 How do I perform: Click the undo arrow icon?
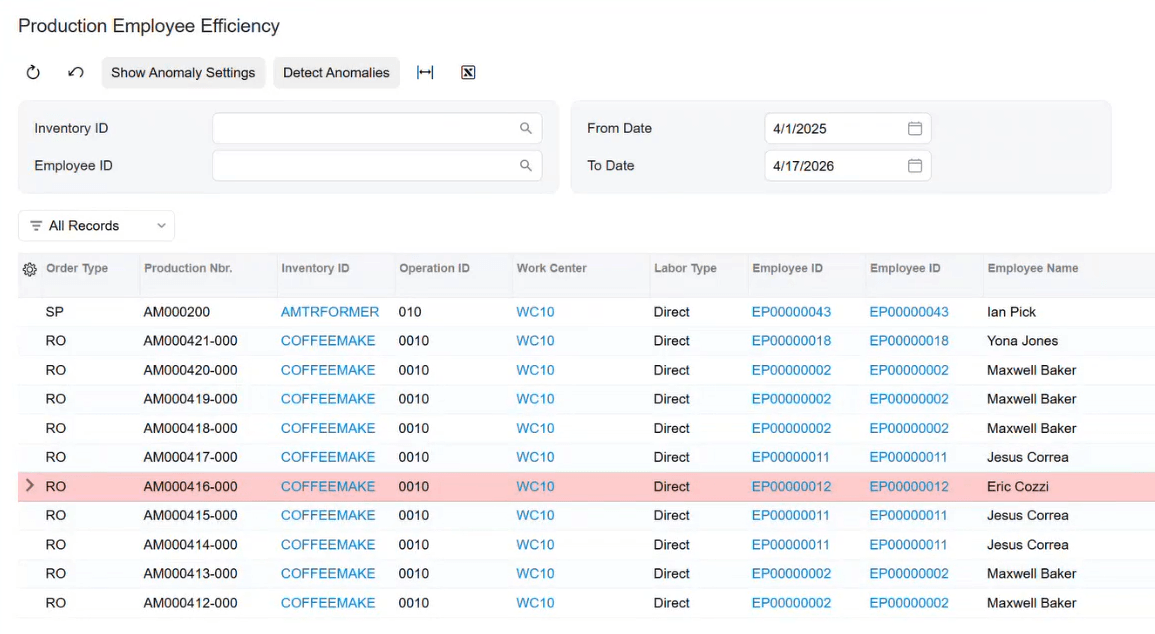[x=76, y=72]
